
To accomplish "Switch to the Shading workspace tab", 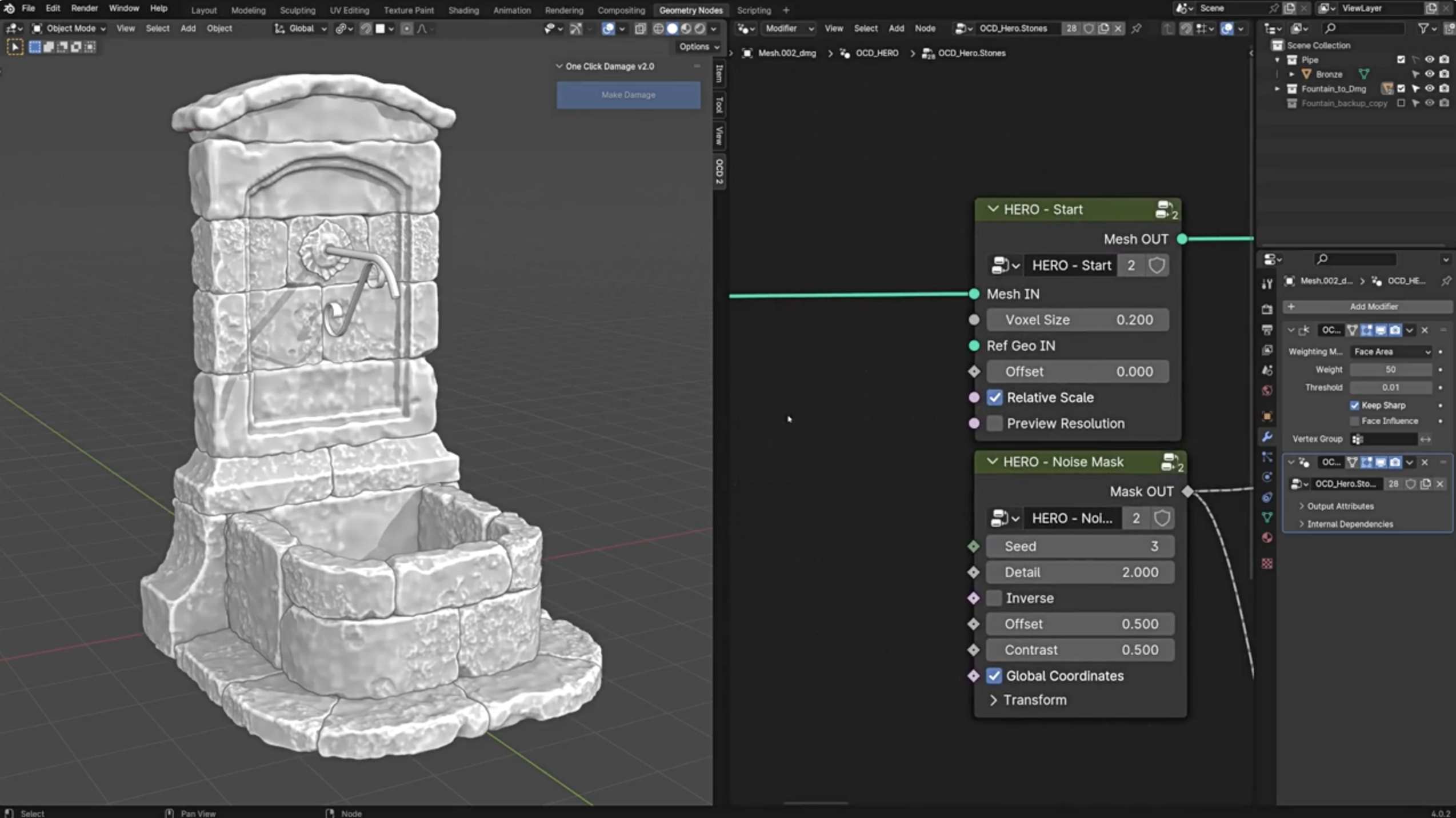I will click(463, 10).
